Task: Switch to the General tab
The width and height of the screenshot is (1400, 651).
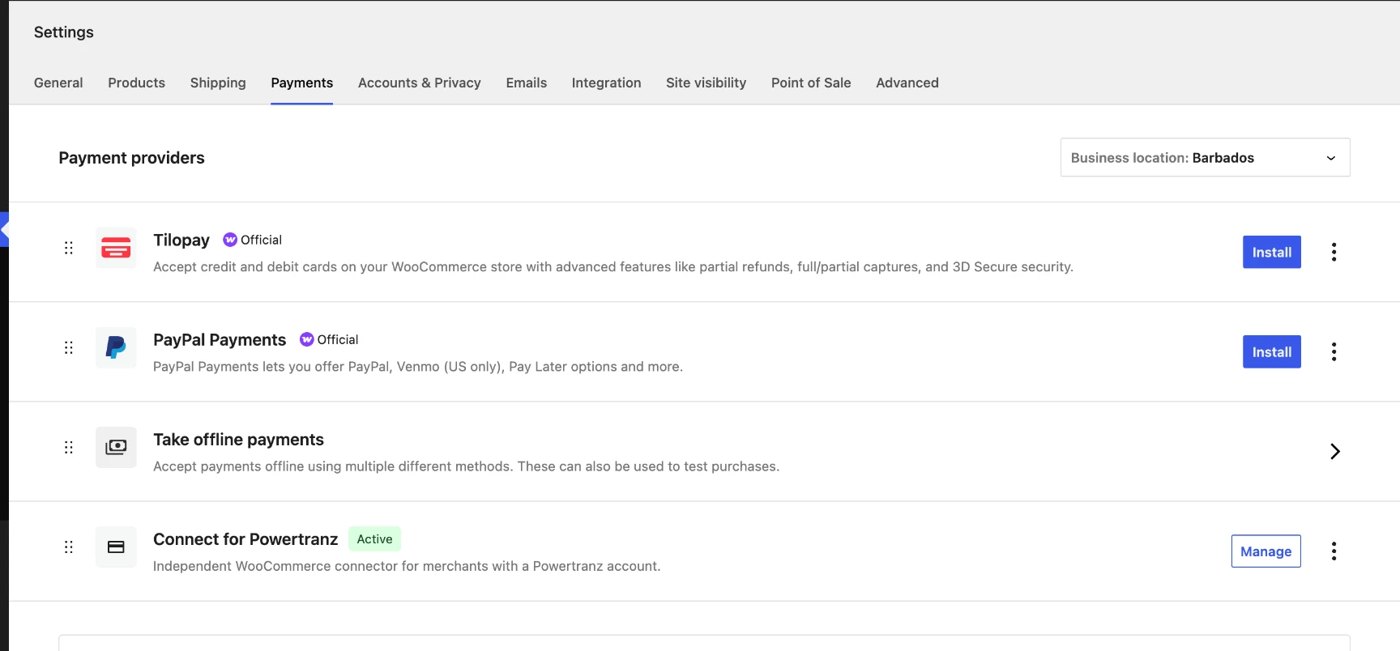Action: [58, 83]
